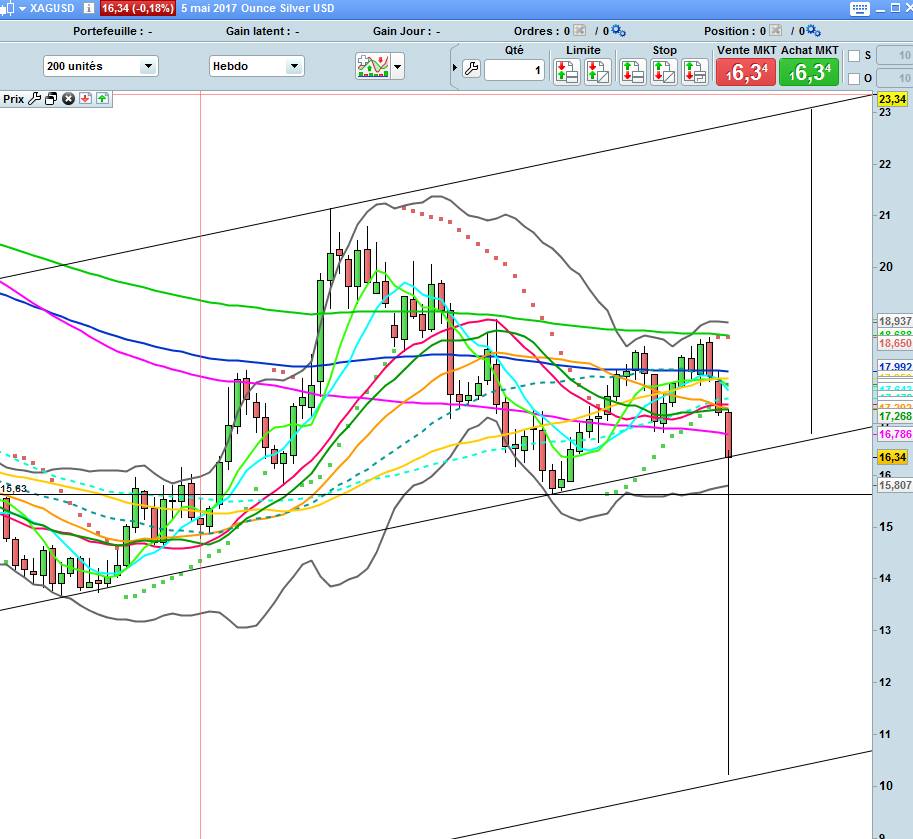The width and height of the screenshot is (913, 839).
Task: Enable the O checkbox
Action: coord(854,78)
